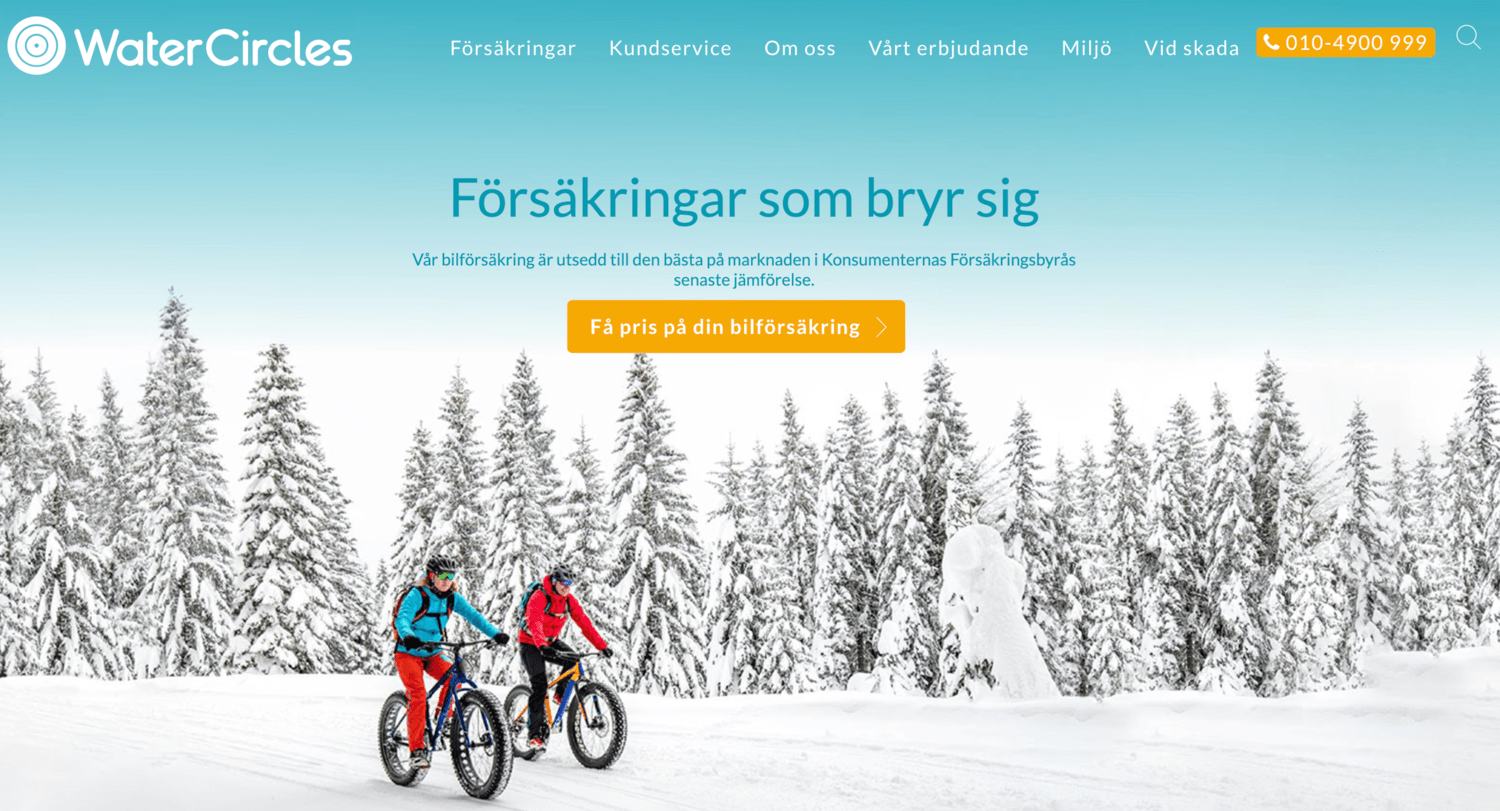
Task: Click the front wheel of the blue fat bike
Action: tap(481, 744)
